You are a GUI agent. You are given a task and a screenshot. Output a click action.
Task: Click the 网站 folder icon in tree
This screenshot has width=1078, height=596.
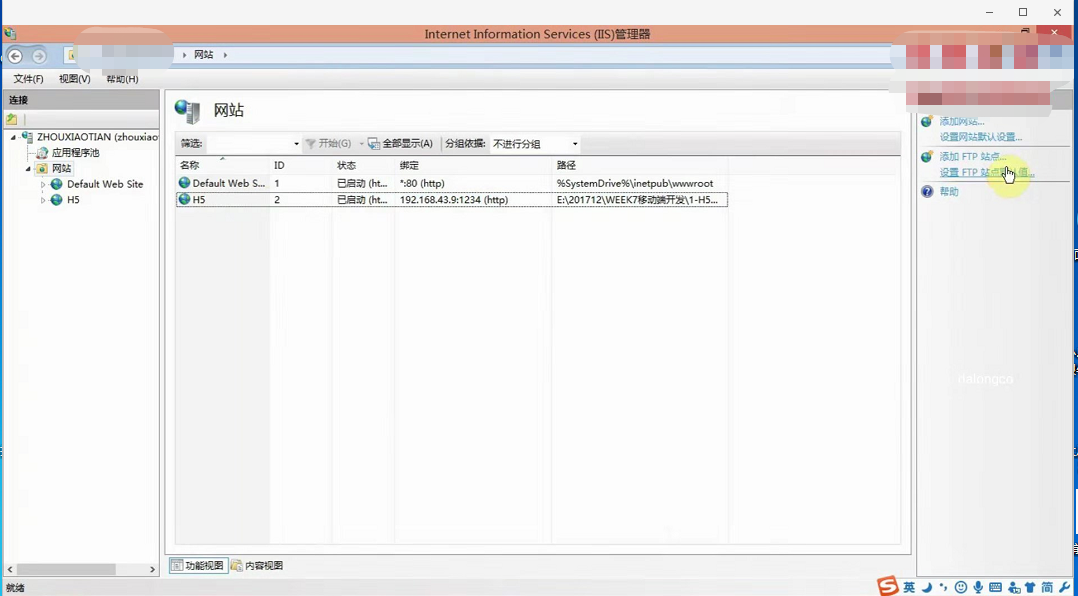43,168
